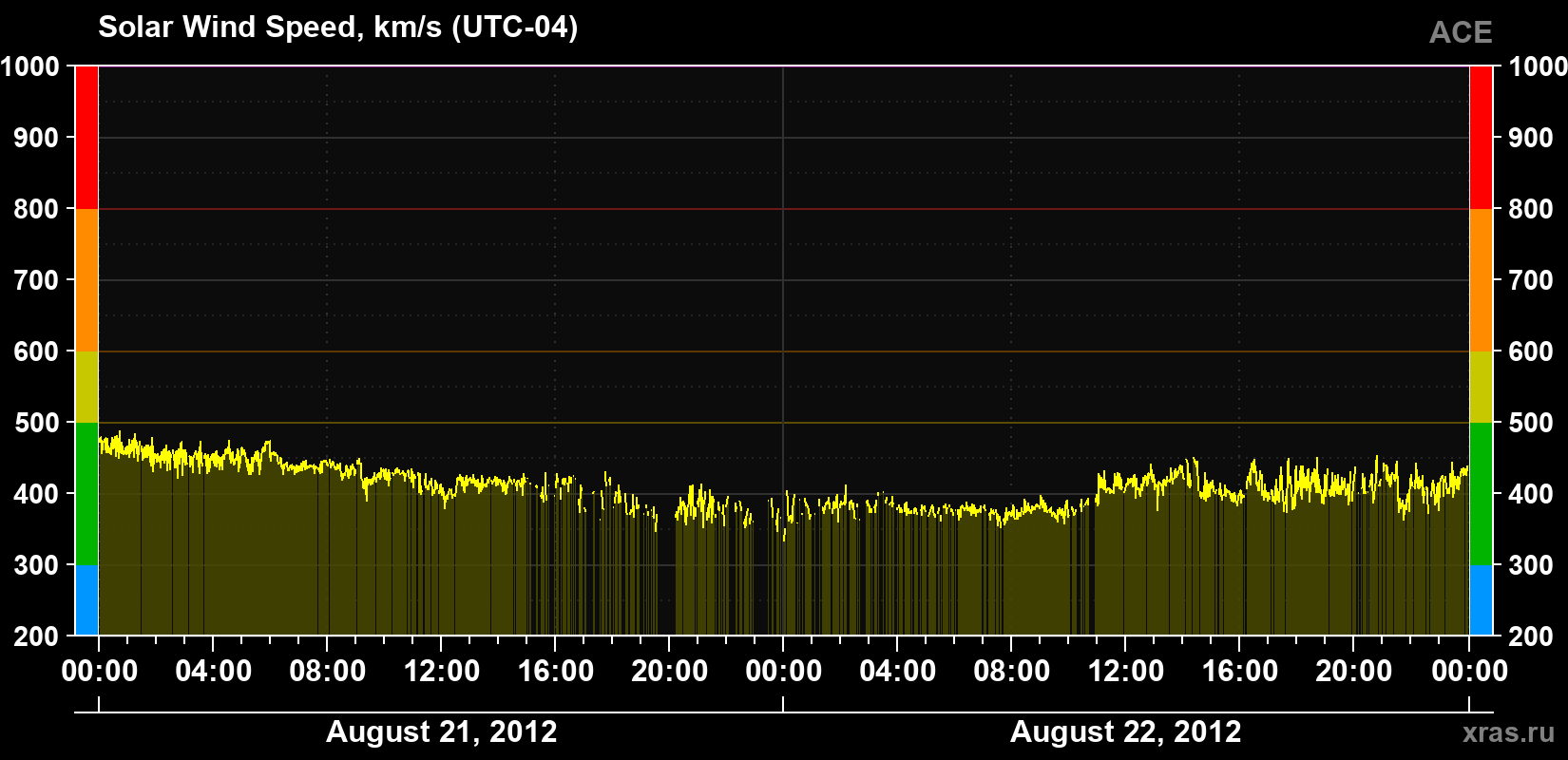The width and height of the screenshot is (1568, 760).
Task: Click the 08:00 time label under August 21
Action: click(327, 672)
